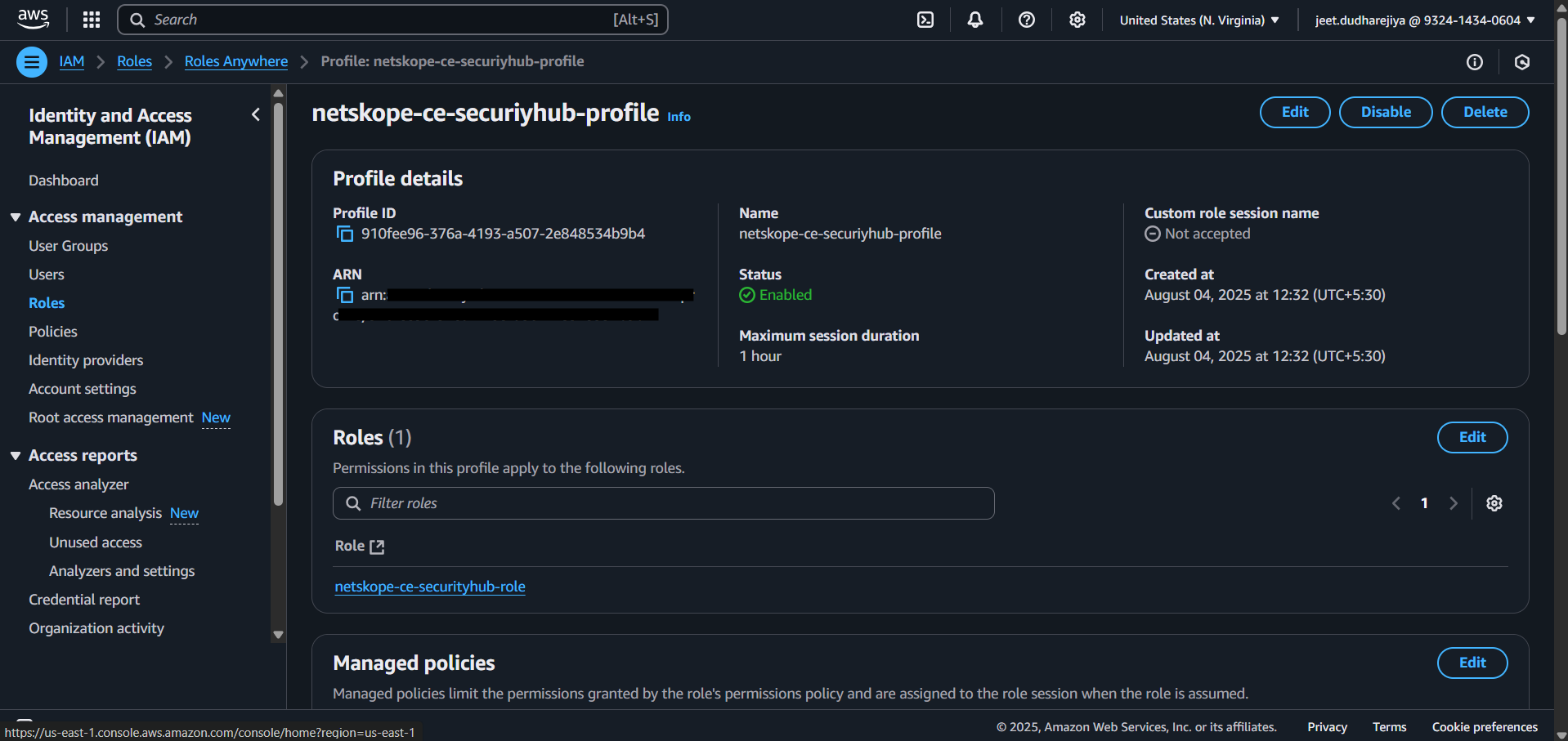This screenshot has width=1568, height=741.
Task: Click 'Not accepted' session name value
Action: (x=1207, y=234)
